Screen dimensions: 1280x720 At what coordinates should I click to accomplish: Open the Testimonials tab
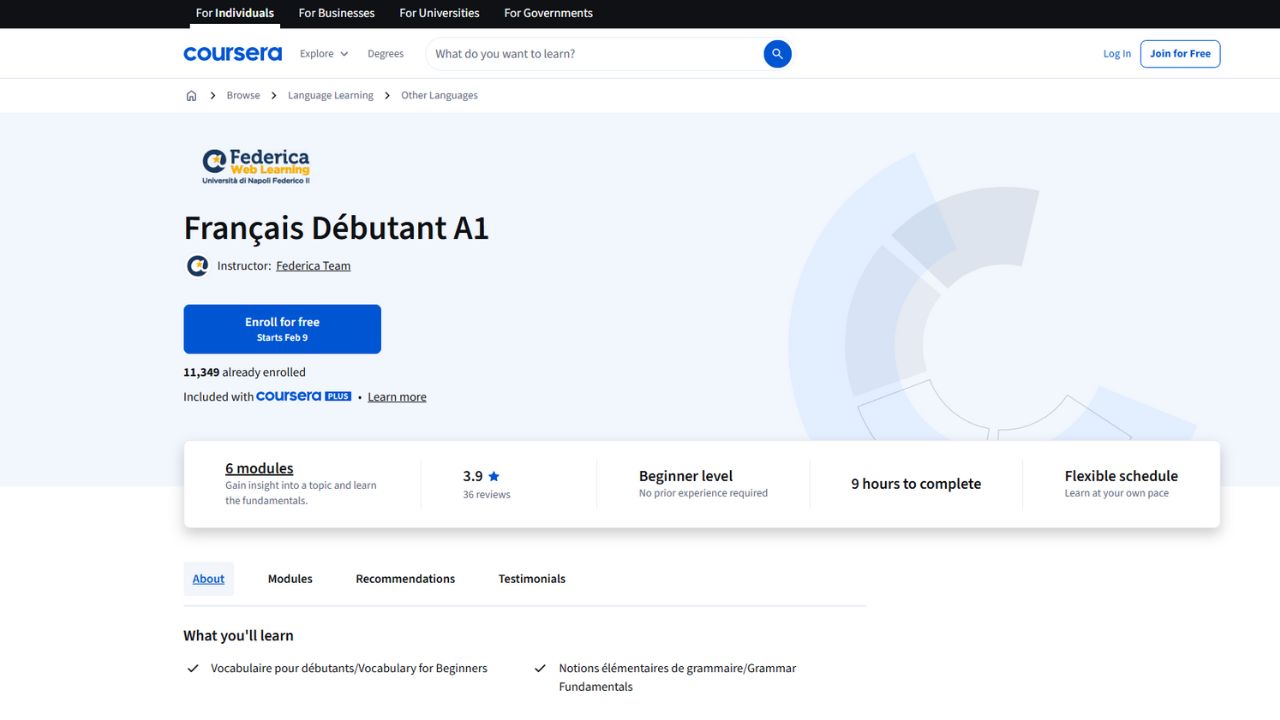point(531,578)
